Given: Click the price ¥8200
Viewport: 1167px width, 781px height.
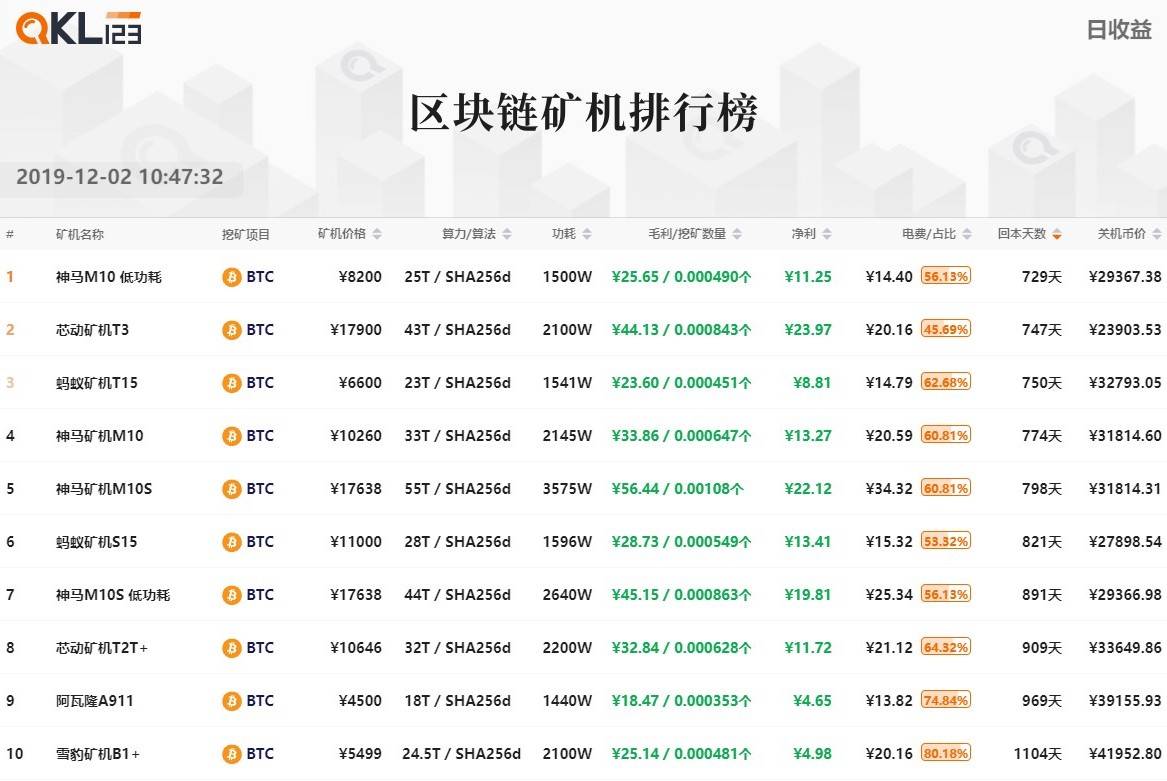Looking at the screenshot, I should tap(360, 277).
